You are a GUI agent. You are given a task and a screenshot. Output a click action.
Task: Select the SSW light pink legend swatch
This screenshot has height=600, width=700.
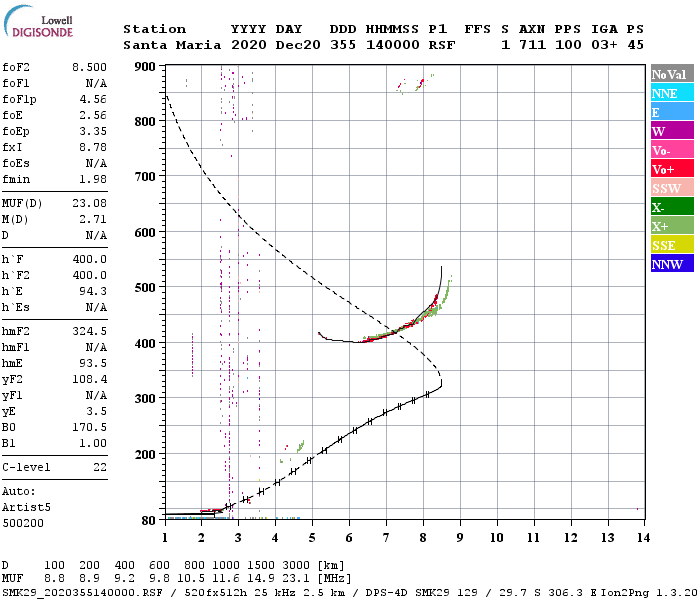[672, 188]
